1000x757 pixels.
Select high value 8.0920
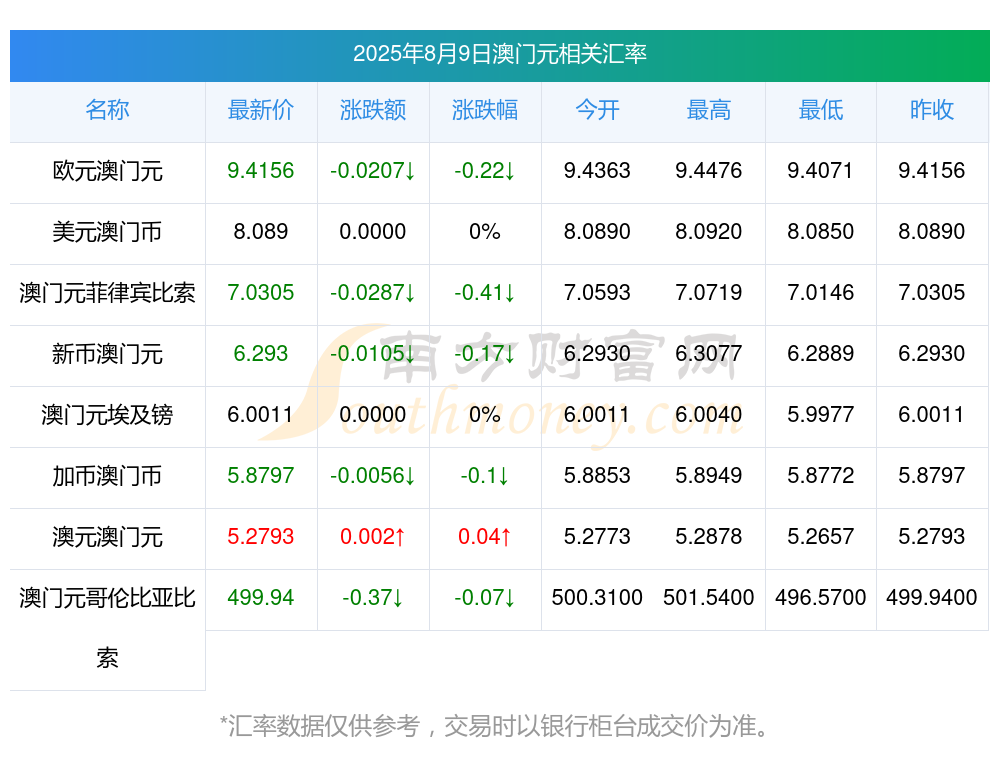[709, 231]
